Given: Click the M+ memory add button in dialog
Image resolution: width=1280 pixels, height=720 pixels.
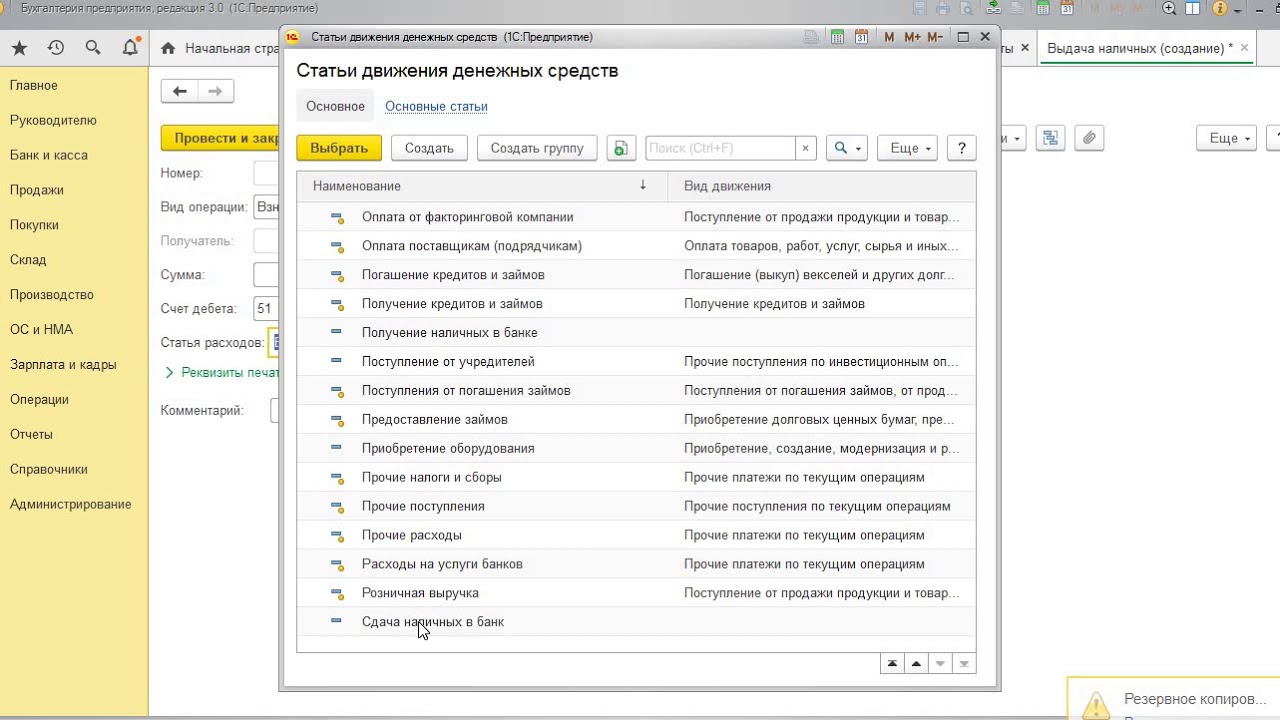Looking at the screenshot, I should pos(912,37).
